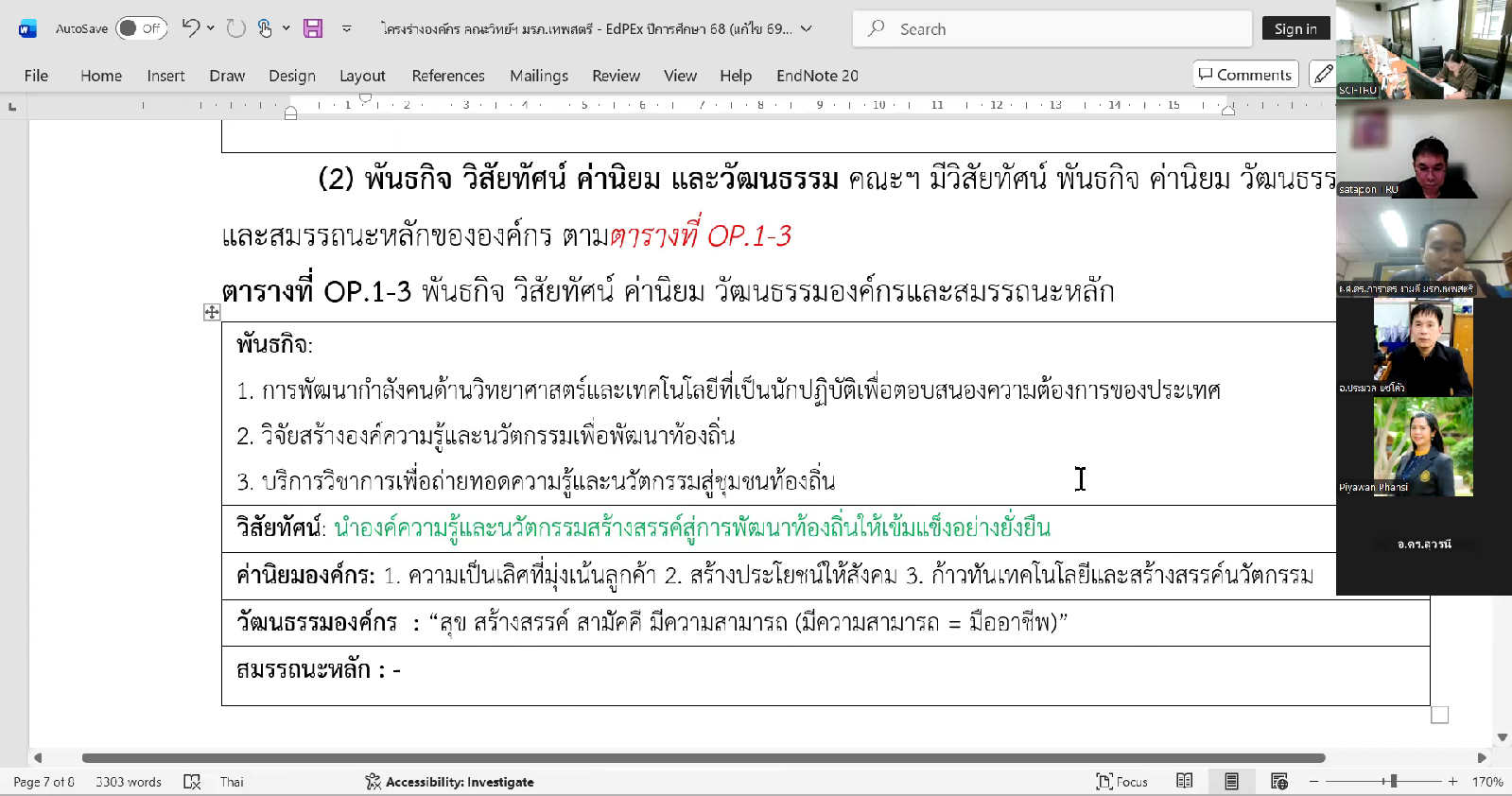Click the Touch/Mouse Mode hand icon

266,28
